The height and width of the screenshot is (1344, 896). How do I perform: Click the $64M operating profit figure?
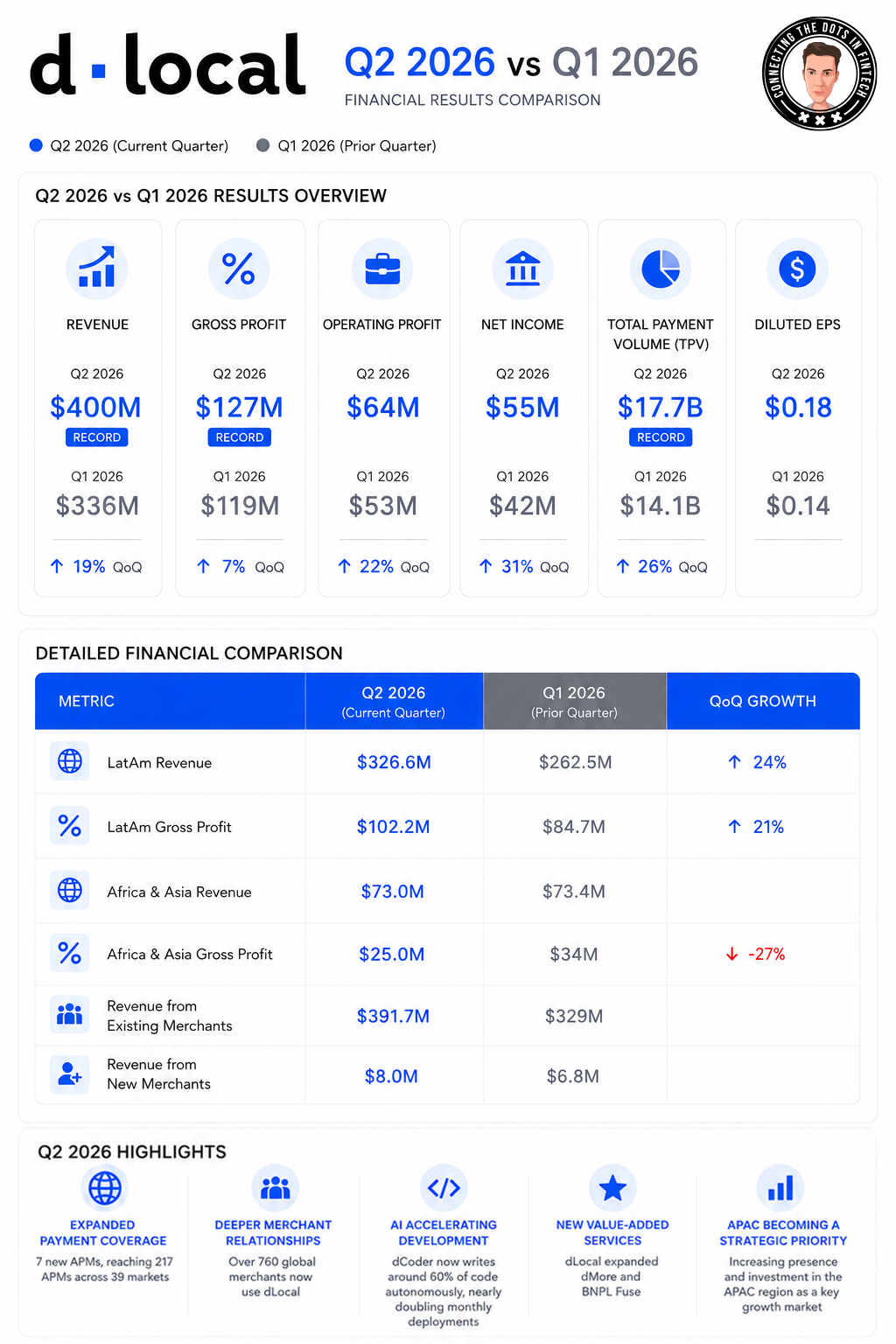383,407
